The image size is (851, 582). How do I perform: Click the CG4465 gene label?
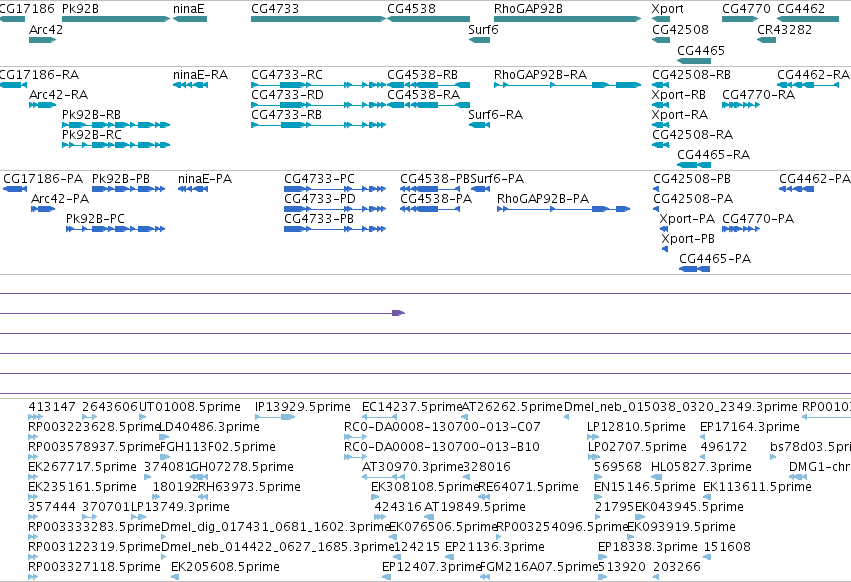click(x=701, y=50)
